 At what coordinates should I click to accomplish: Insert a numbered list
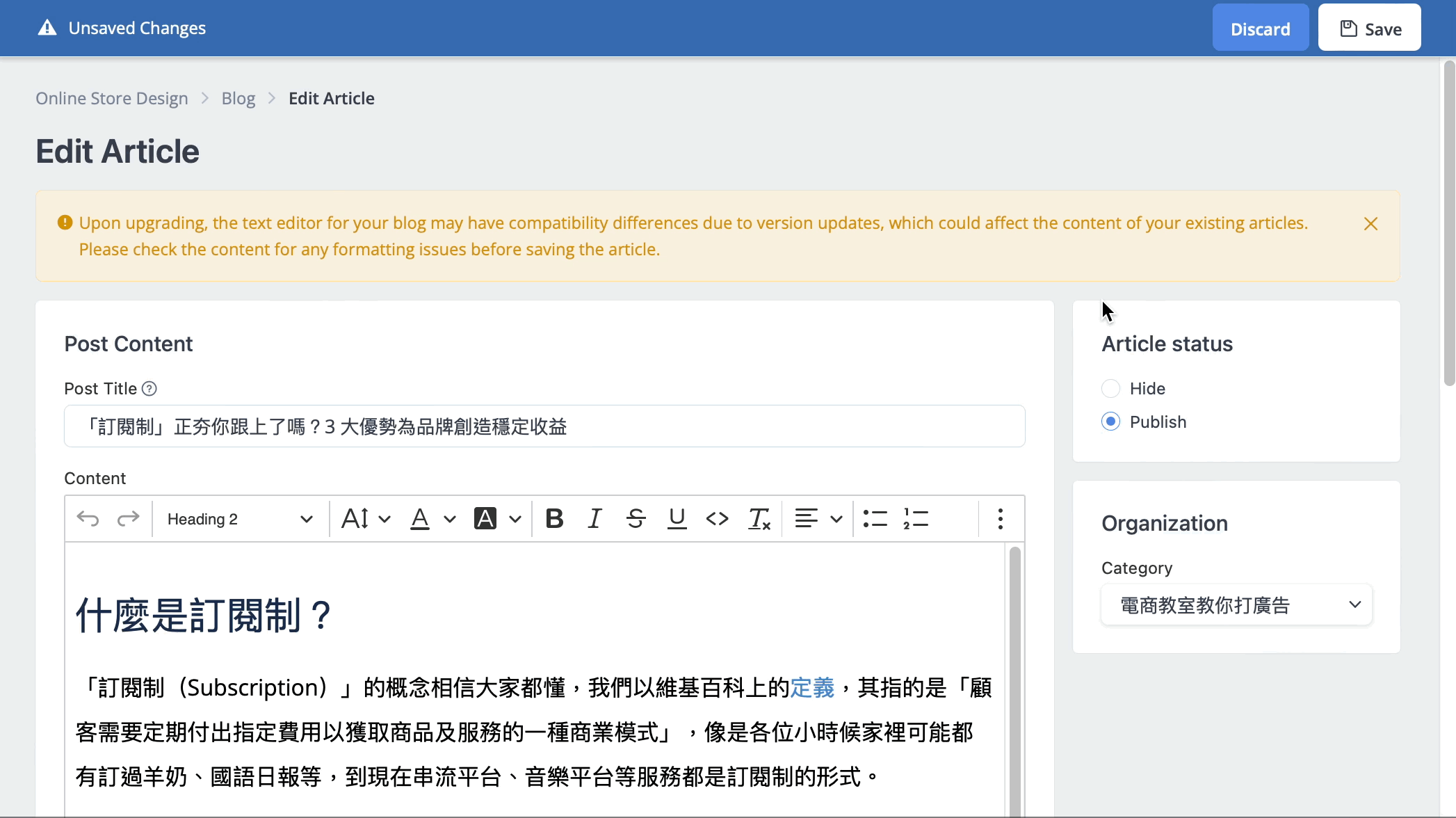pos(916,519)
